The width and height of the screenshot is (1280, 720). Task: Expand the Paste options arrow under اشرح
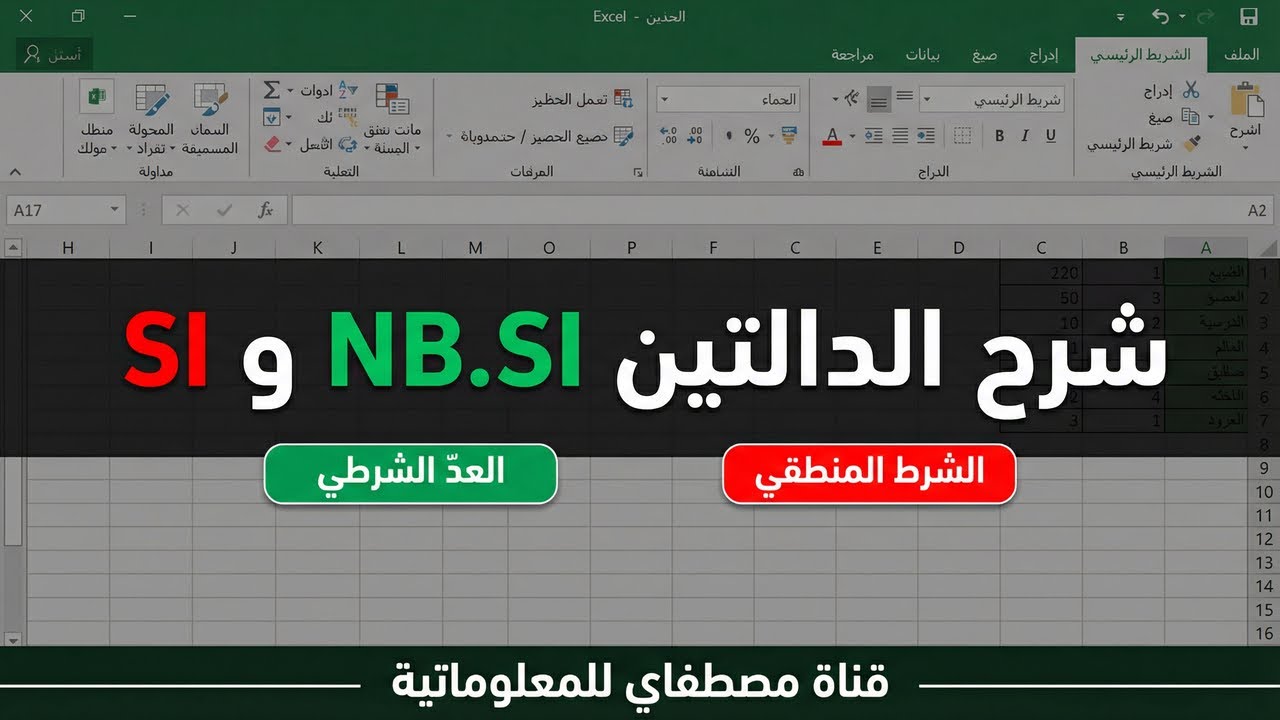1246,149
